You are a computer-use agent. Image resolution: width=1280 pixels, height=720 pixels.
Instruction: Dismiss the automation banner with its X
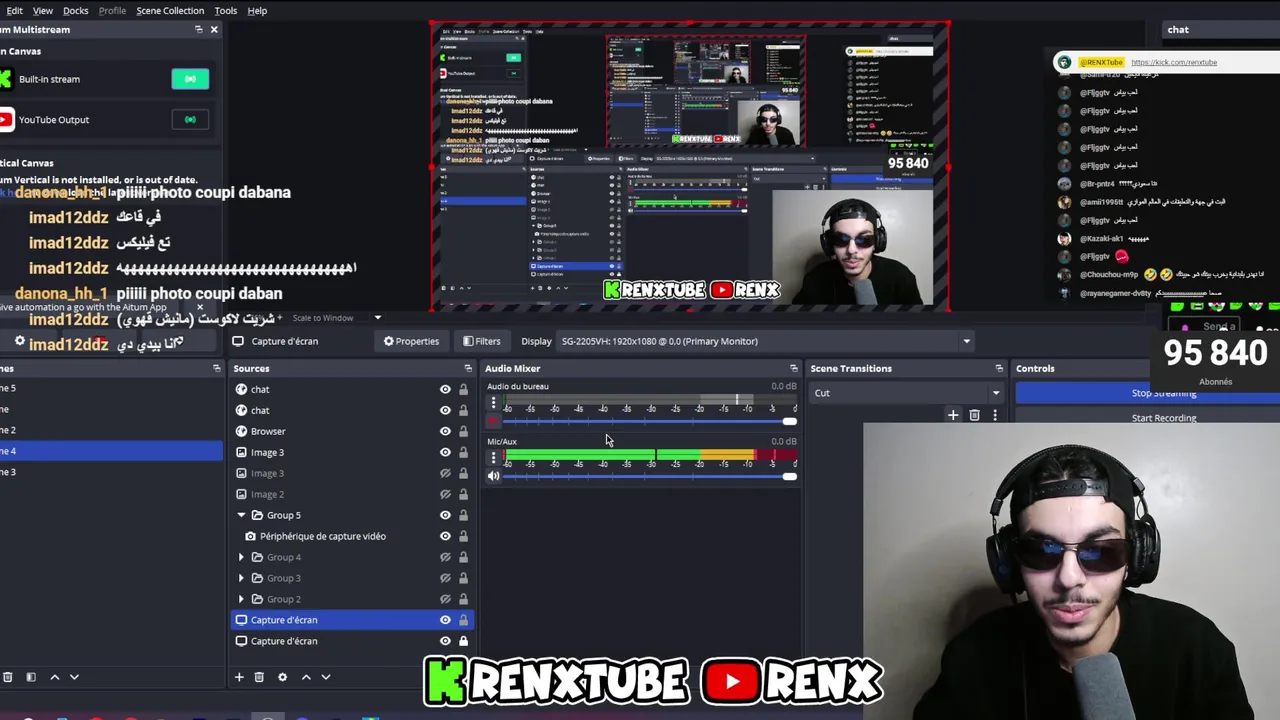(199, 307)
